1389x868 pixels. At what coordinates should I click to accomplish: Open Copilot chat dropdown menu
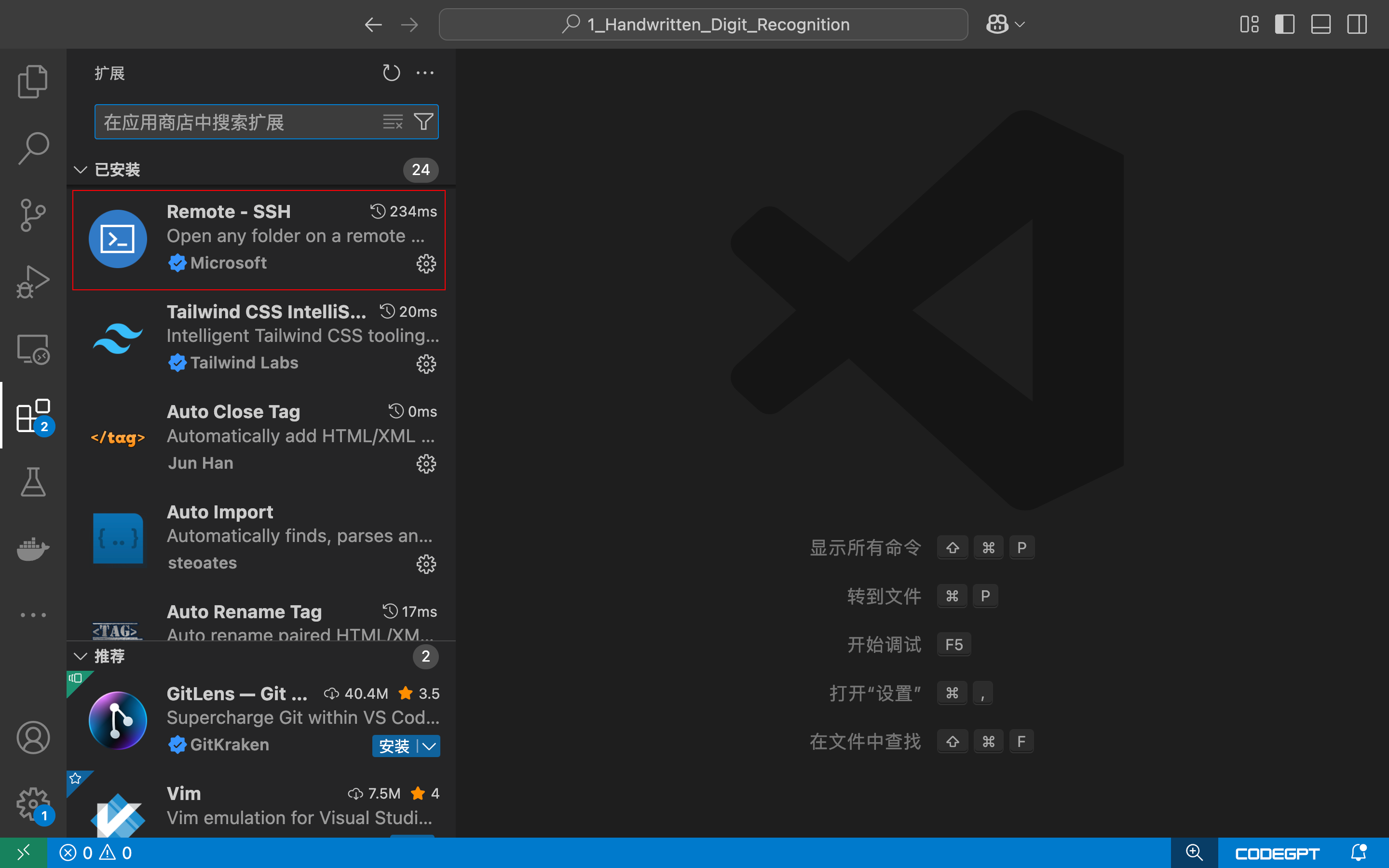pyautogui.click(x=1020, y=24)
